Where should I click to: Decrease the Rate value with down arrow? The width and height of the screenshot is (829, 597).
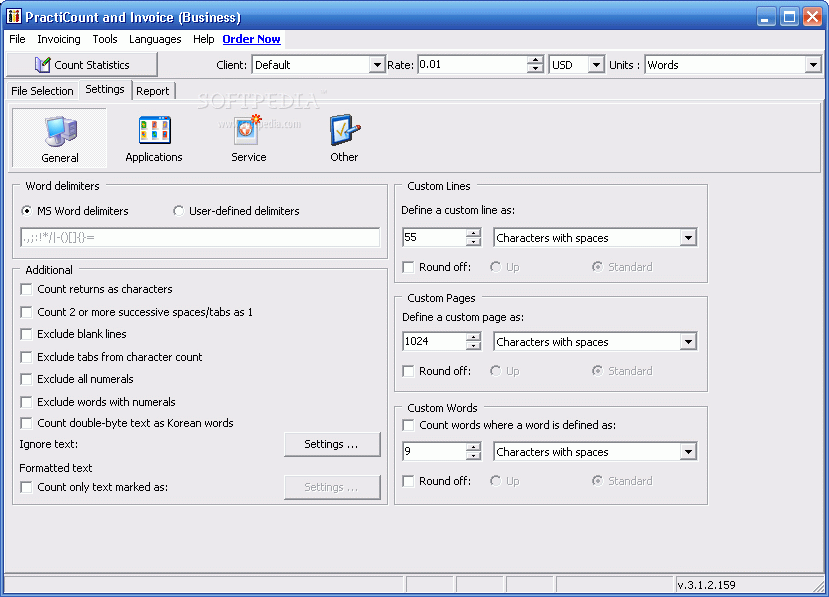pyautogui.click(x=535, y=69)
